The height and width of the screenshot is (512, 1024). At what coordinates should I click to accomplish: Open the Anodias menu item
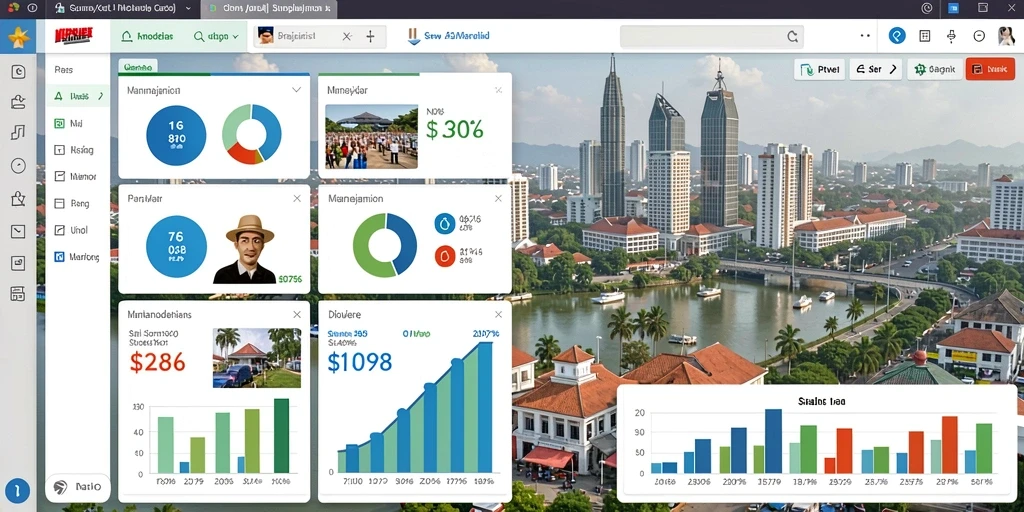coord(148,37)
